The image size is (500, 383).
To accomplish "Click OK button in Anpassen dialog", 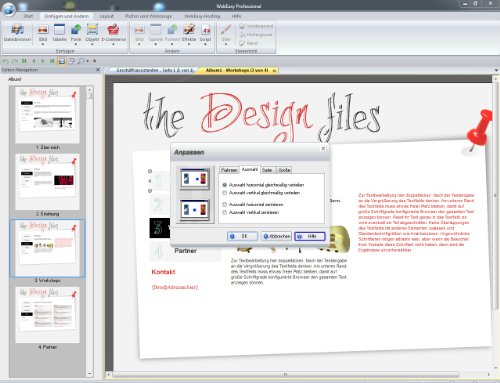I will (242, 236).
